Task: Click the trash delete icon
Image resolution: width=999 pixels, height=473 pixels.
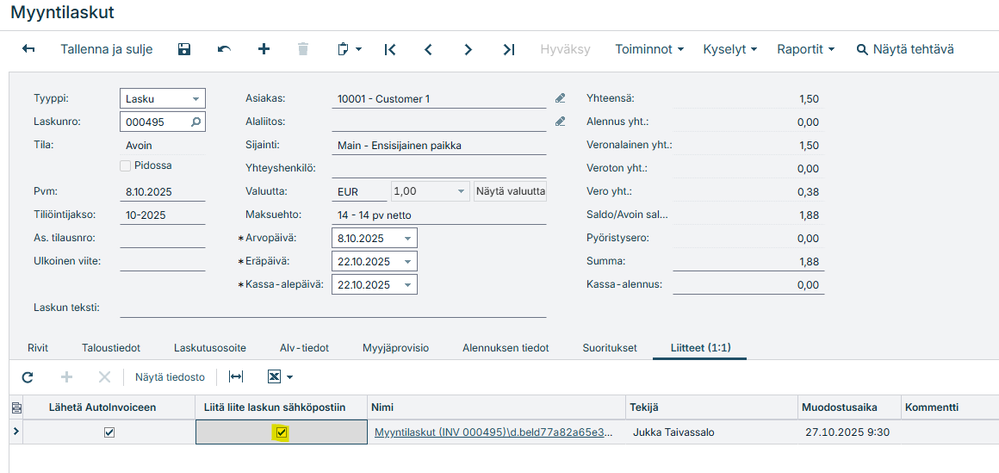Action: pyautogui.click(x=303, y=49)
